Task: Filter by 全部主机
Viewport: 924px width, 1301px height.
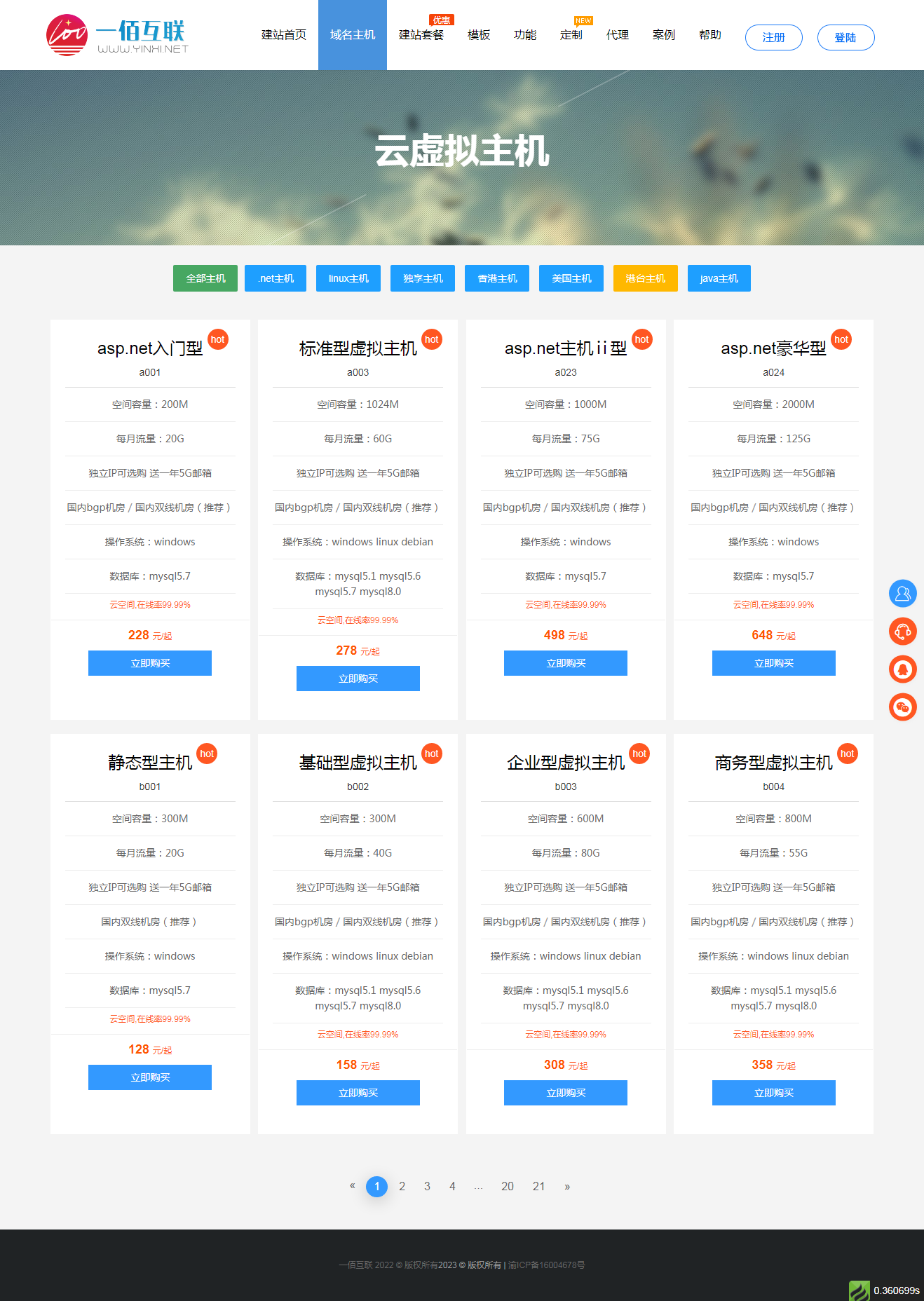Action: click(205, 278)
